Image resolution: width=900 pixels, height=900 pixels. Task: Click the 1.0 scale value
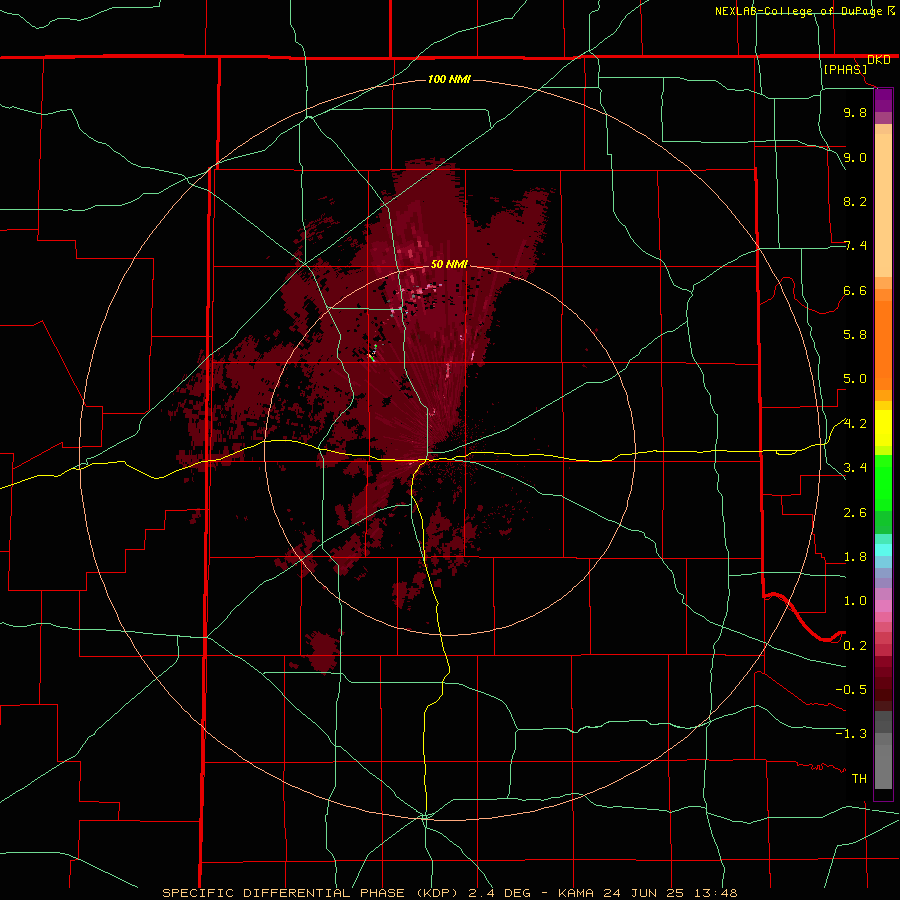(855, 600)
